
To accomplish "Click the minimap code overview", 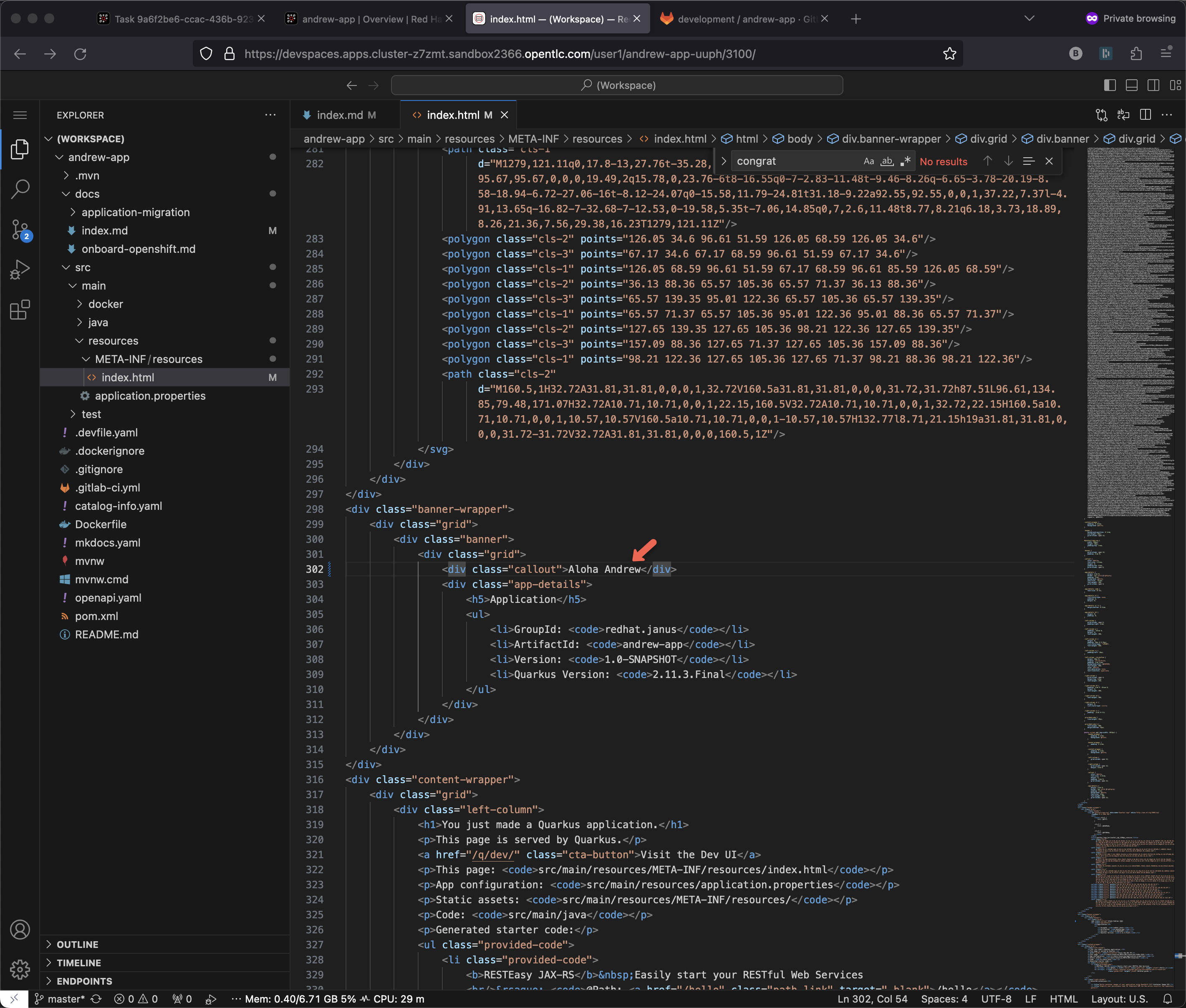I will click(x=1129, y=343).
